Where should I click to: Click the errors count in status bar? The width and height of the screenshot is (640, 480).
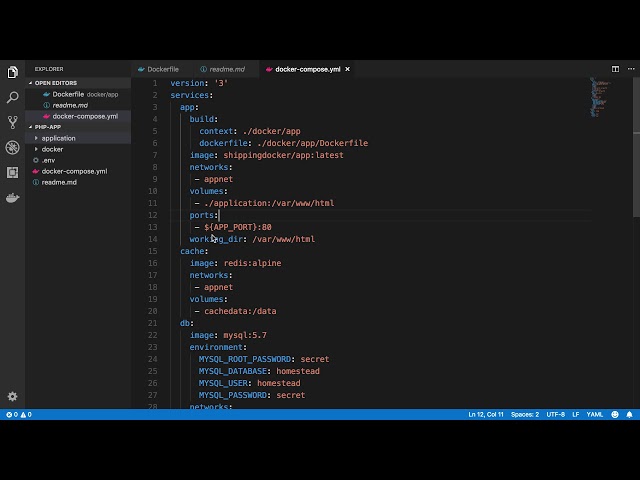[x=12, y=414]
